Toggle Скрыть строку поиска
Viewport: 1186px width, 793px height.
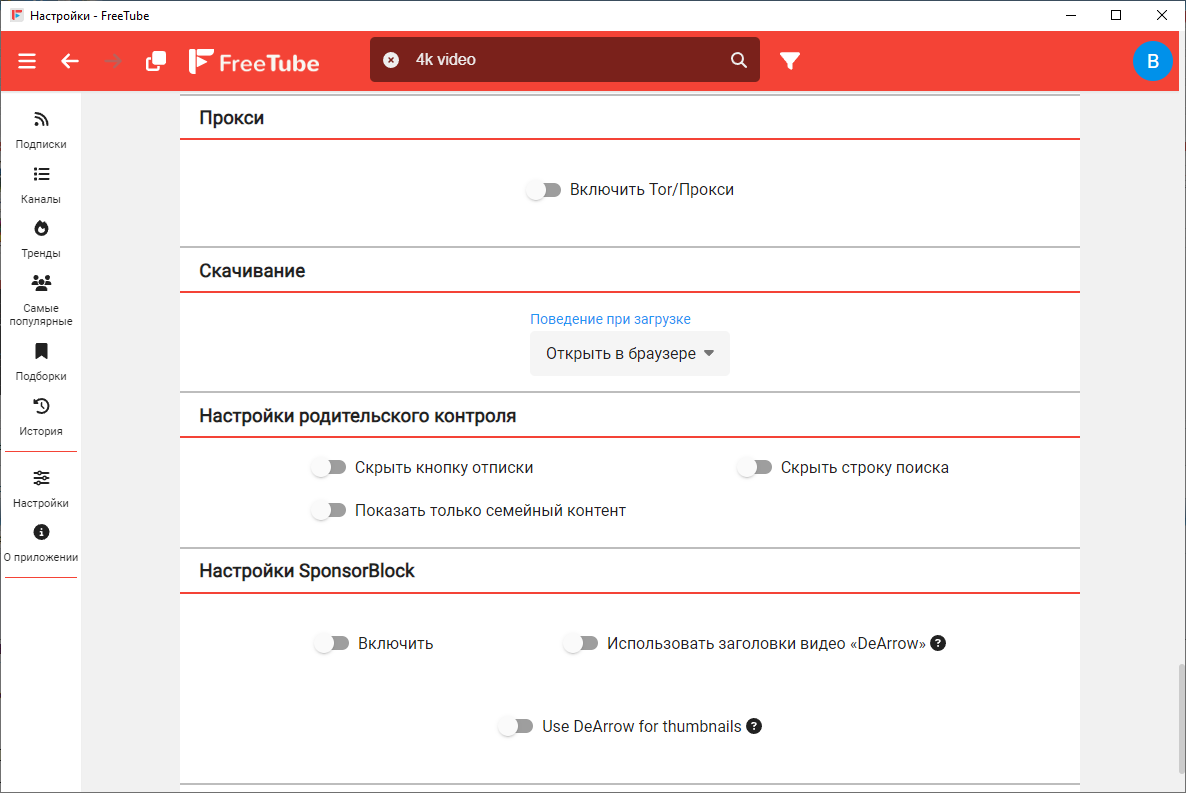click(x=754, y=467)
